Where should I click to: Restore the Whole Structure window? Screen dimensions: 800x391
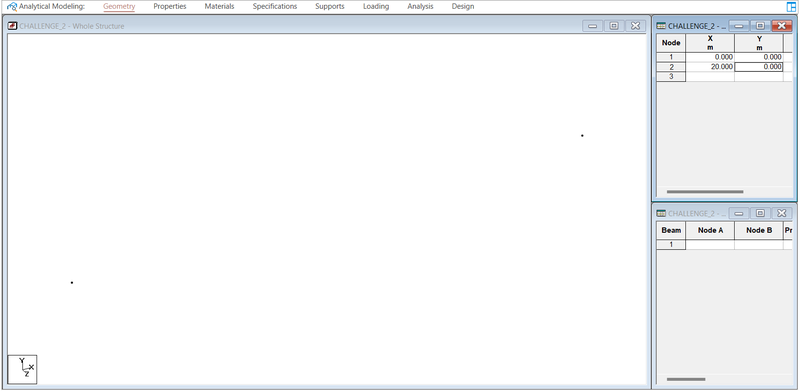pyautogui.click(x=614, y=26)
